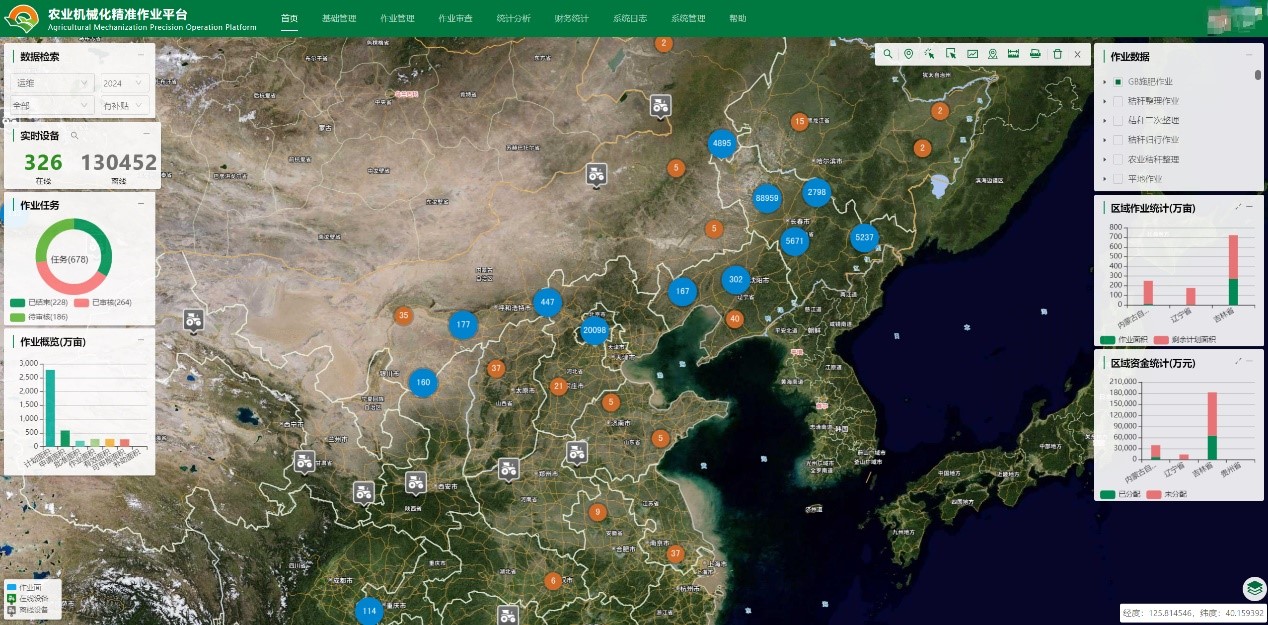Click the ruler measure tool
1268x625 pixels.
point(1013,54)
